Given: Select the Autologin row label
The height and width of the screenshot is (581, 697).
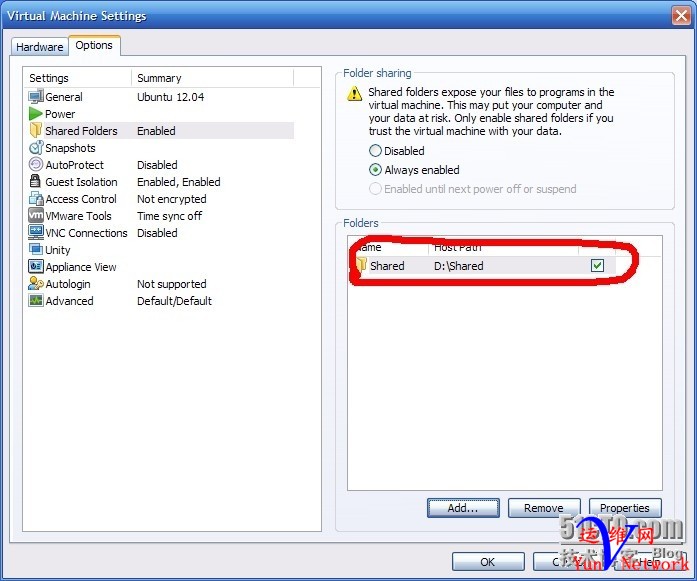Looking at the screenshot, I should [68, 284].
